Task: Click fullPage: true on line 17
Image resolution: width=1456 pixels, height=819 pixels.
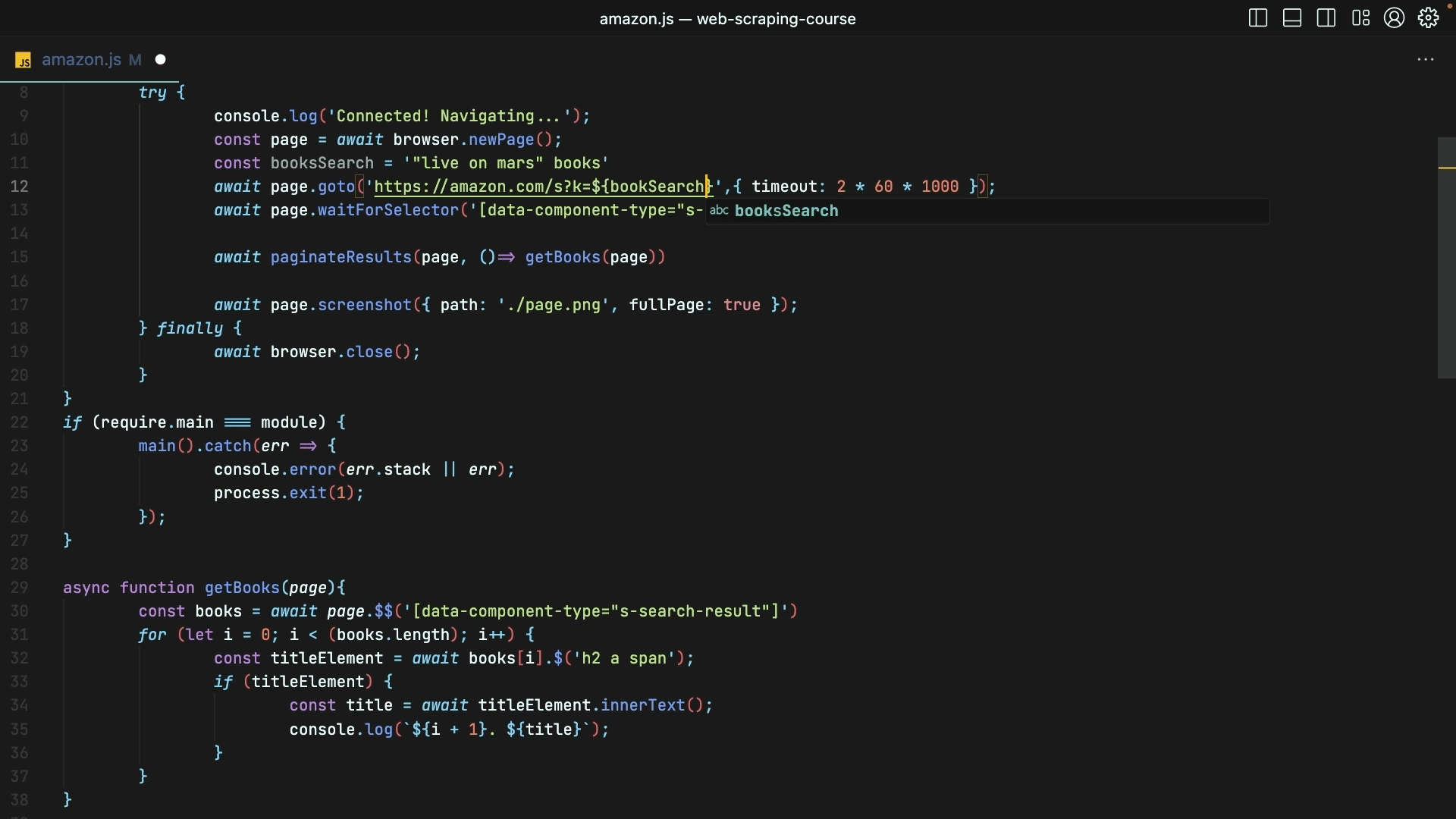Action: (695, 305)
